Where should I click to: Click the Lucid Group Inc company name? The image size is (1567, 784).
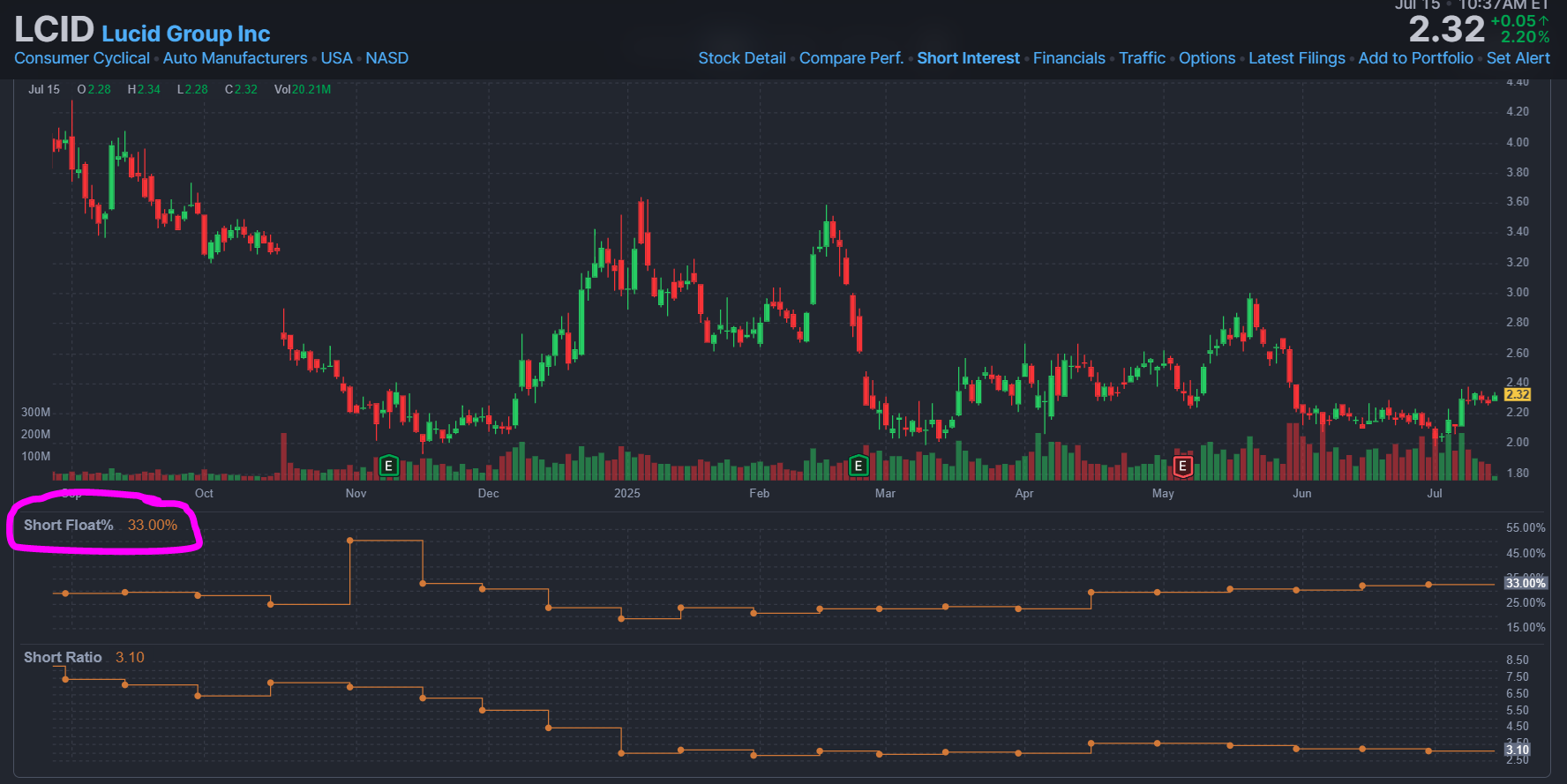tap(185, 34)
